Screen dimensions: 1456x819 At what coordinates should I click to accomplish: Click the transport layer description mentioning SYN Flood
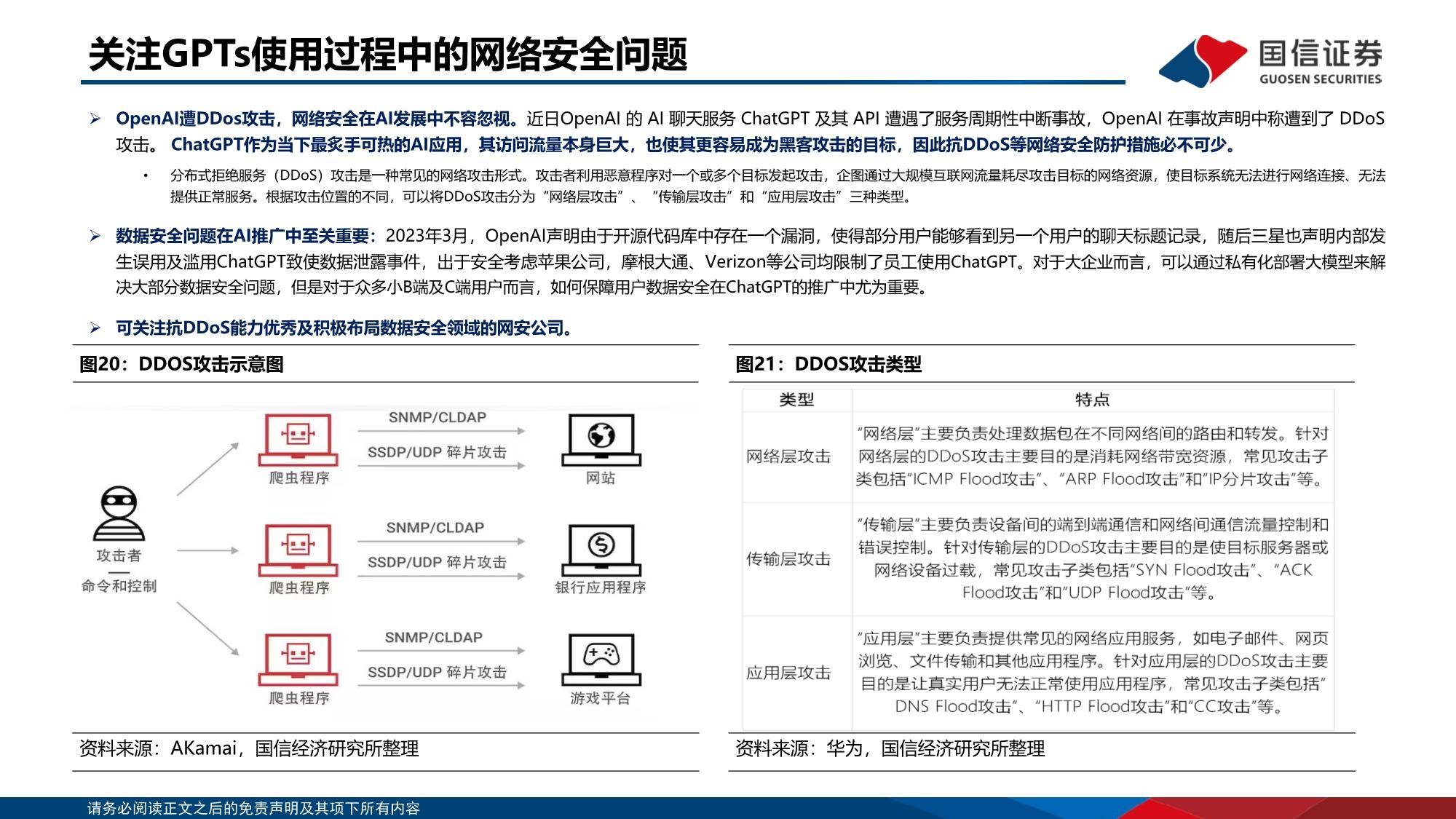click(x=1092, y=558)
